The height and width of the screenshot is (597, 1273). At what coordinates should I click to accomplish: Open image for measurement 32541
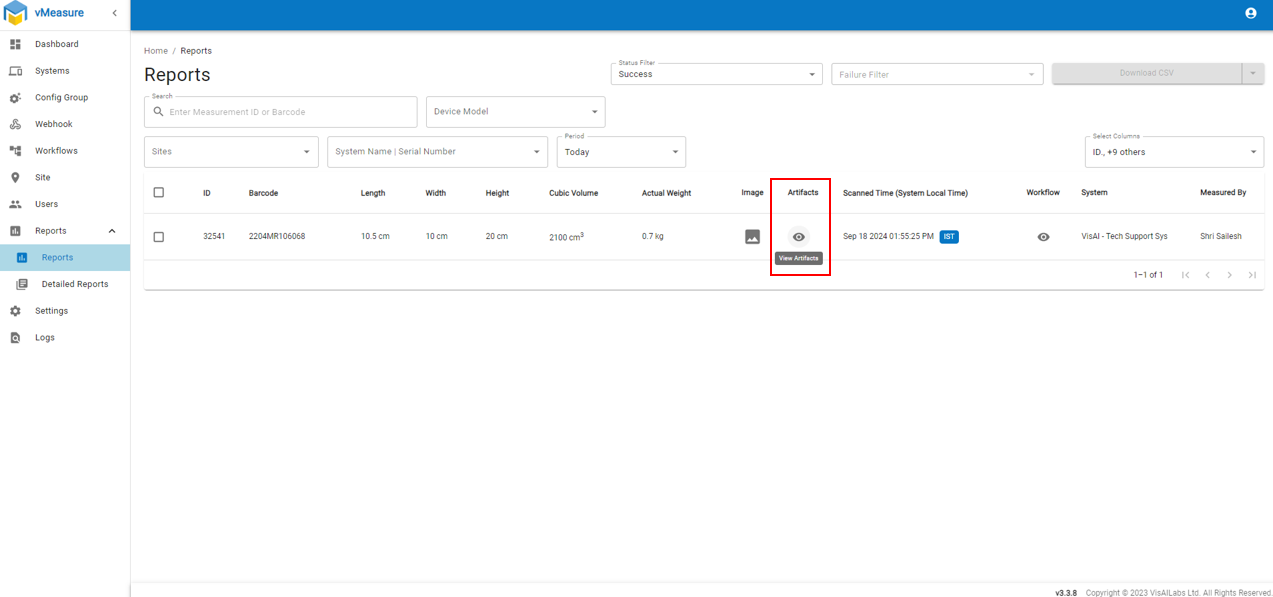752,237
